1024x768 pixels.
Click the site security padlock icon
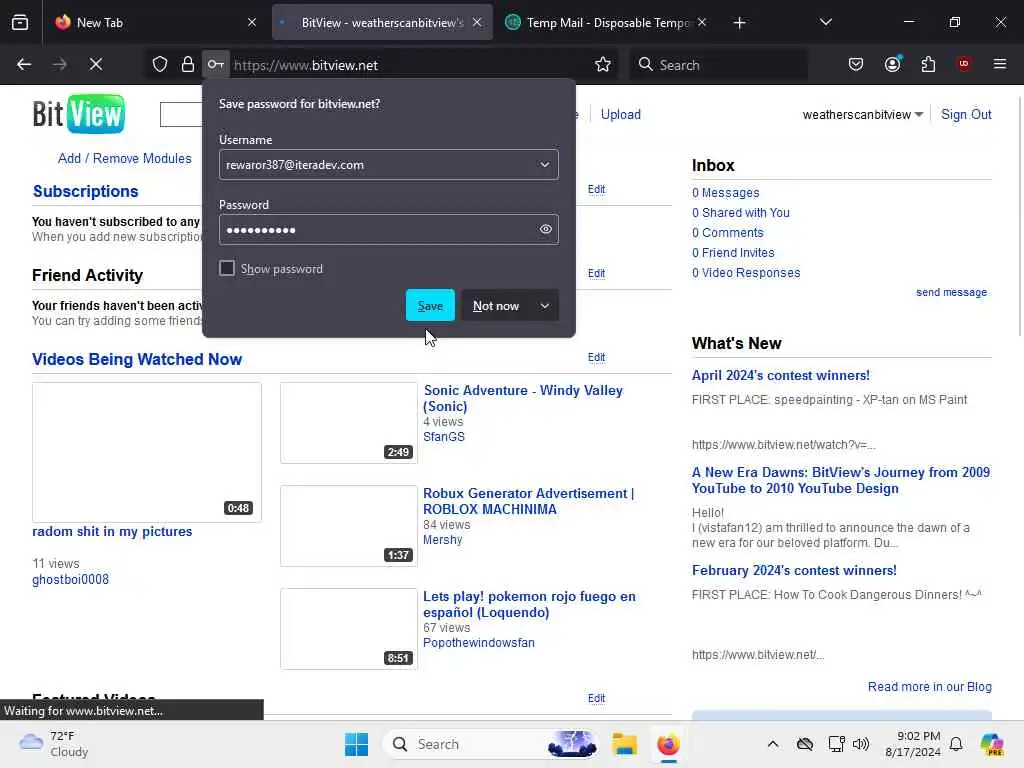187,65
